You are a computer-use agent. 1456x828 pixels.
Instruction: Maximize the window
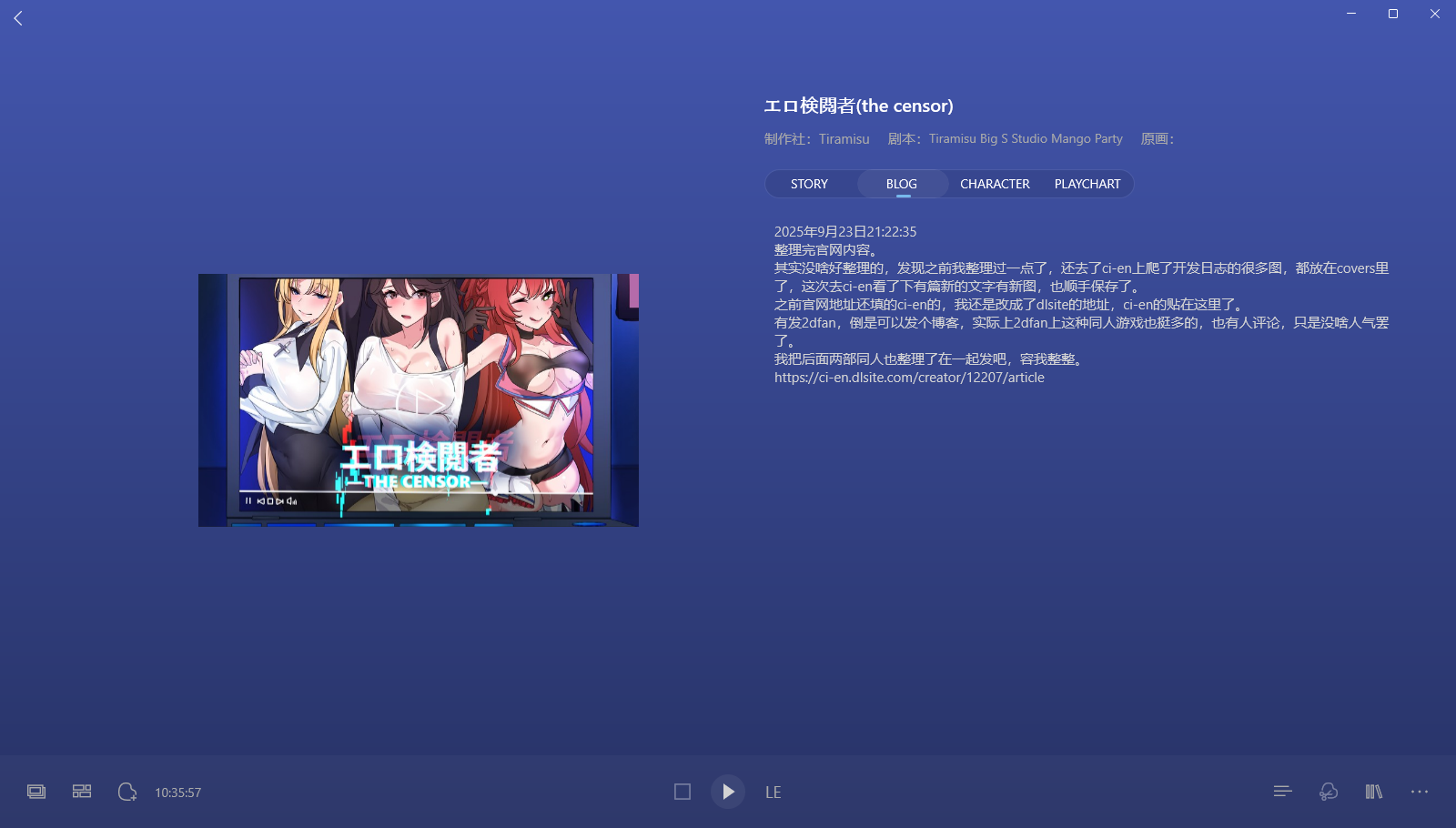[1393, 14]
